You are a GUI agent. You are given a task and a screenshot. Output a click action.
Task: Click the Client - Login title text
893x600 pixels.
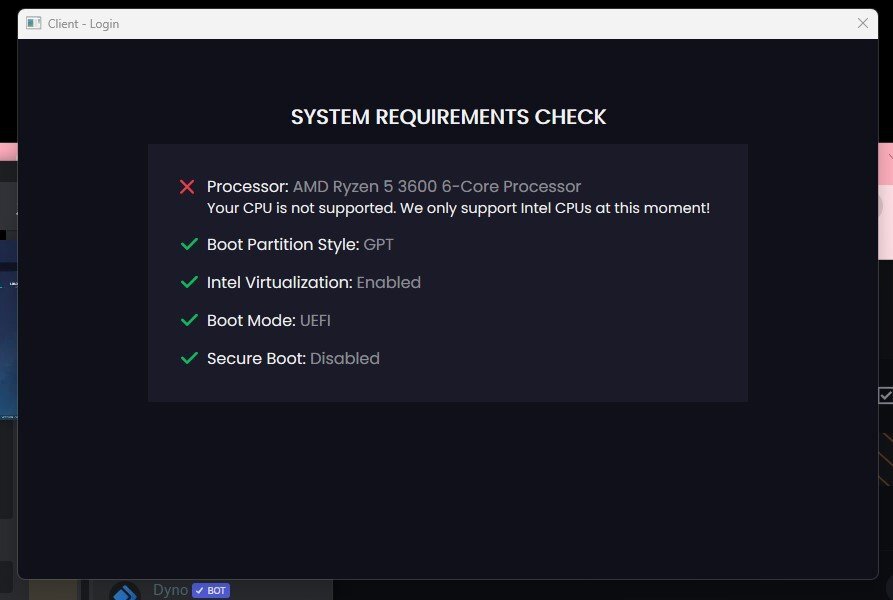(83, 23)
